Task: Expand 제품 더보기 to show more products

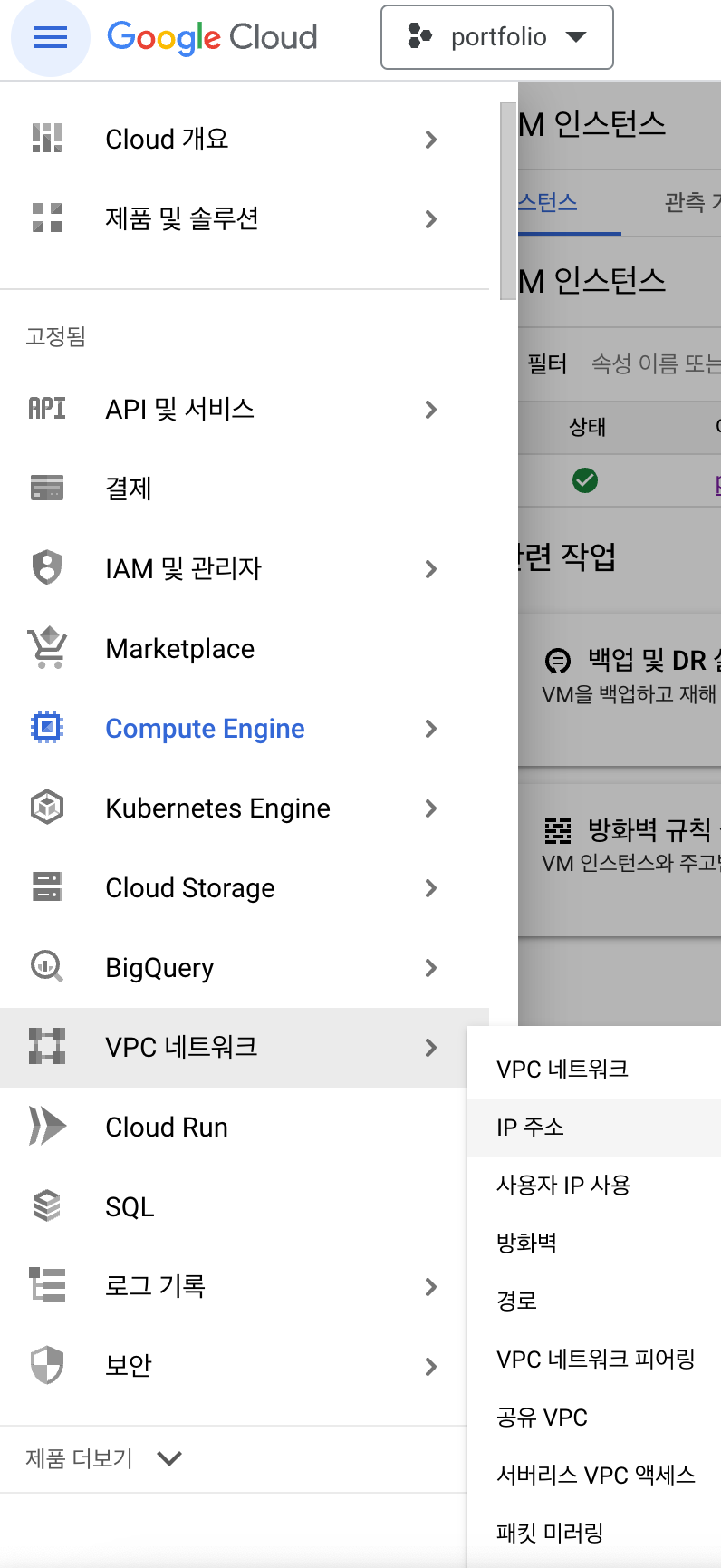Action: (x=104, y=1458)
